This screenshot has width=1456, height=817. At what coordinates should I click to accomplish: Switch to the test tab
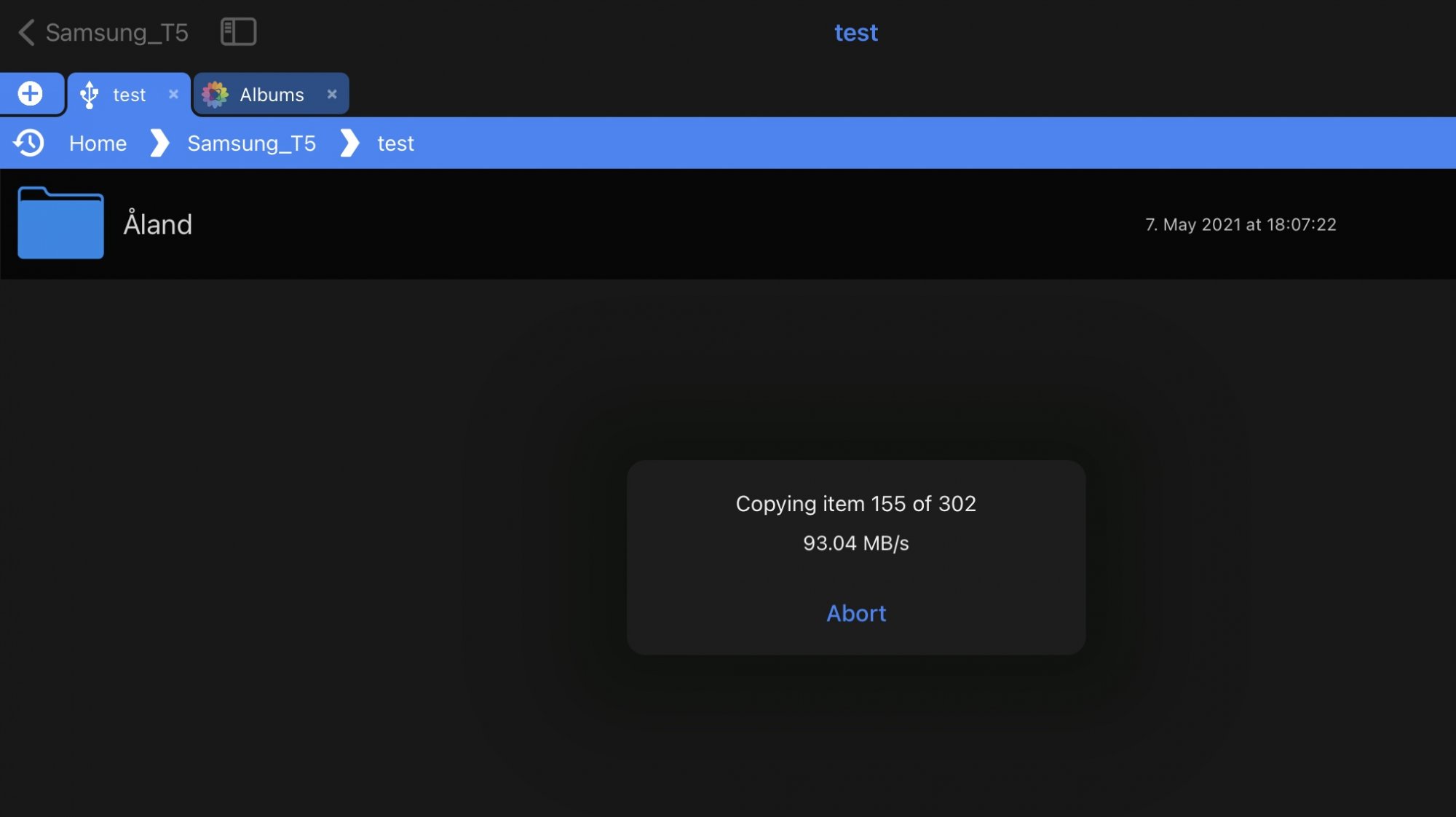point(130,95)
